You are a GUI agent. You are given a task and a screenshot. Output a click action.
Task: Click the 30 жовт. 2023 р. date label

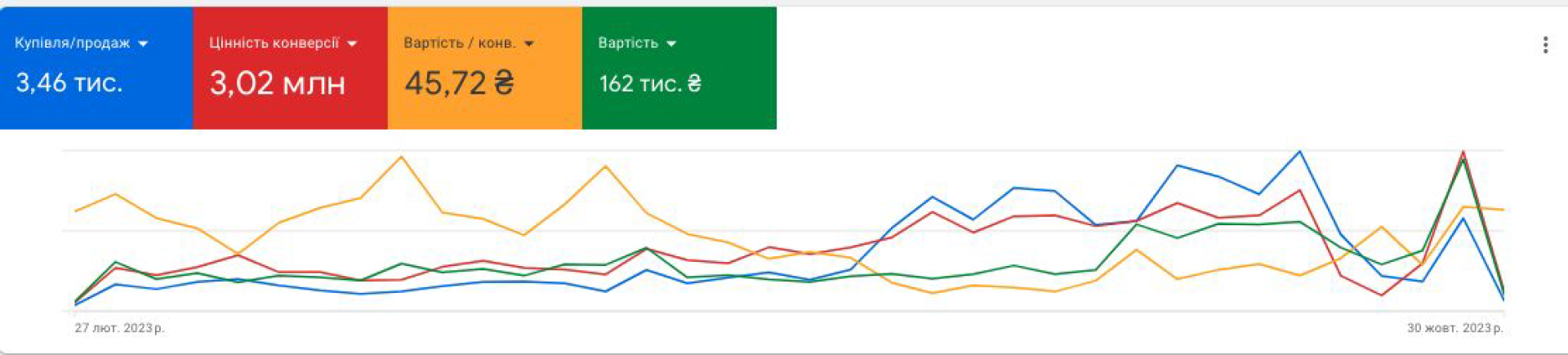pyautogui.click(x=1454, y=328)
